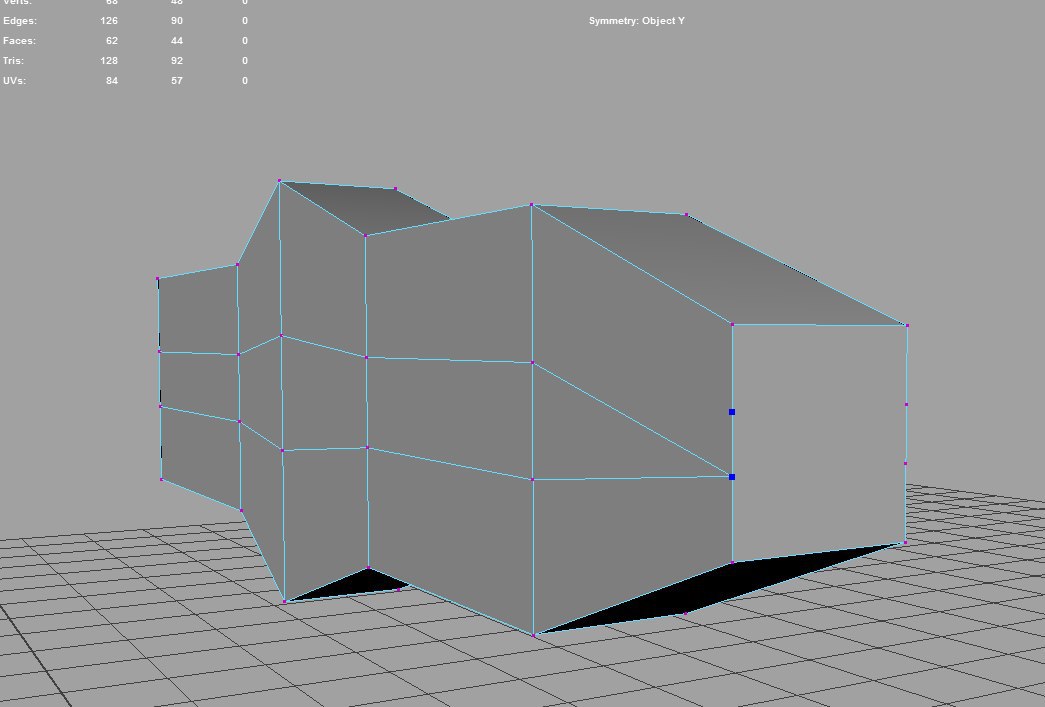Click the Faces count value 62
The height and width of the screenshot is (707, 1045).
point(112,41)
